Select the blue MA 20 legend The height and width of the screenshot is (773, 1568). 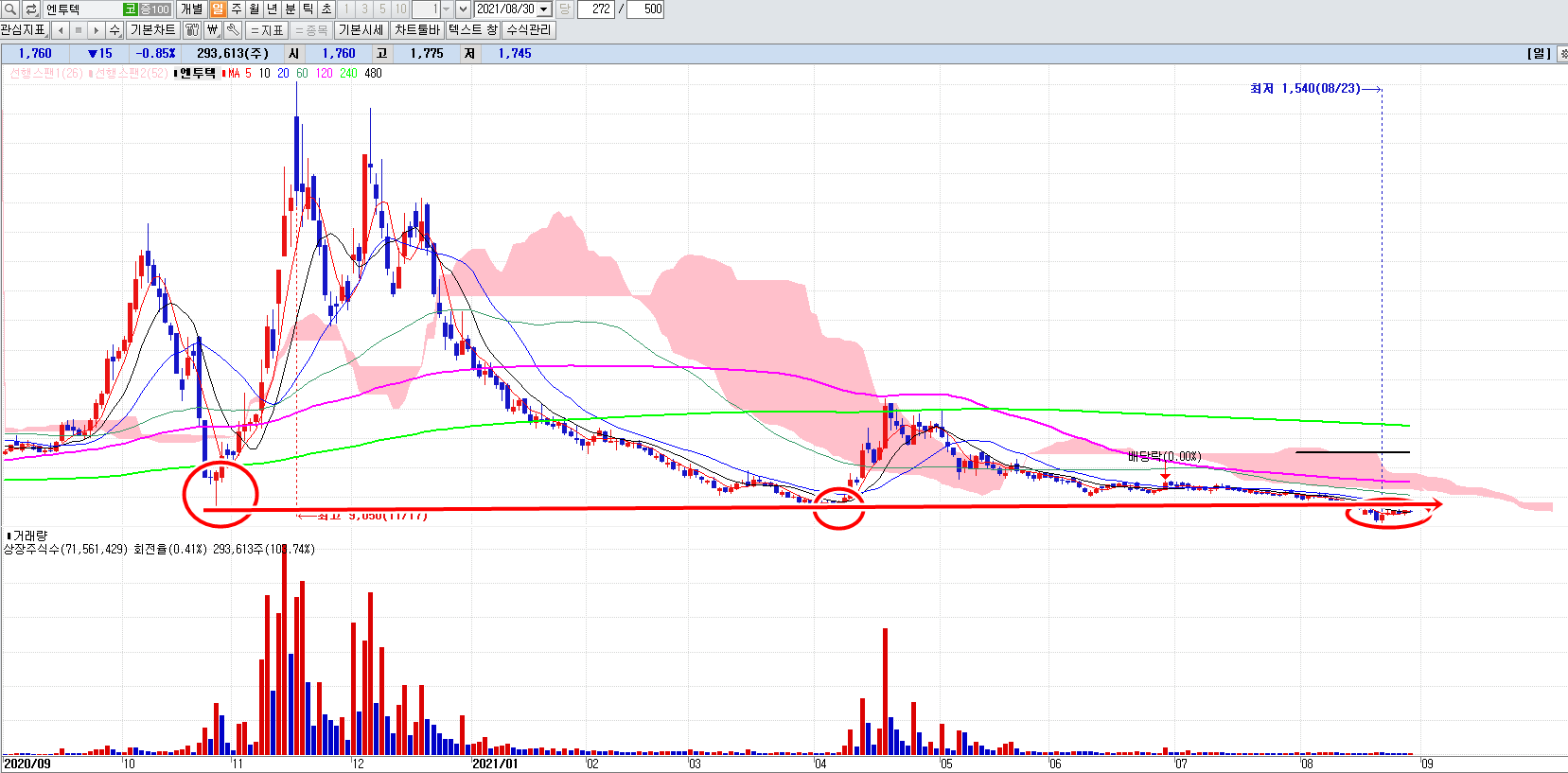(x=283, y=73)
